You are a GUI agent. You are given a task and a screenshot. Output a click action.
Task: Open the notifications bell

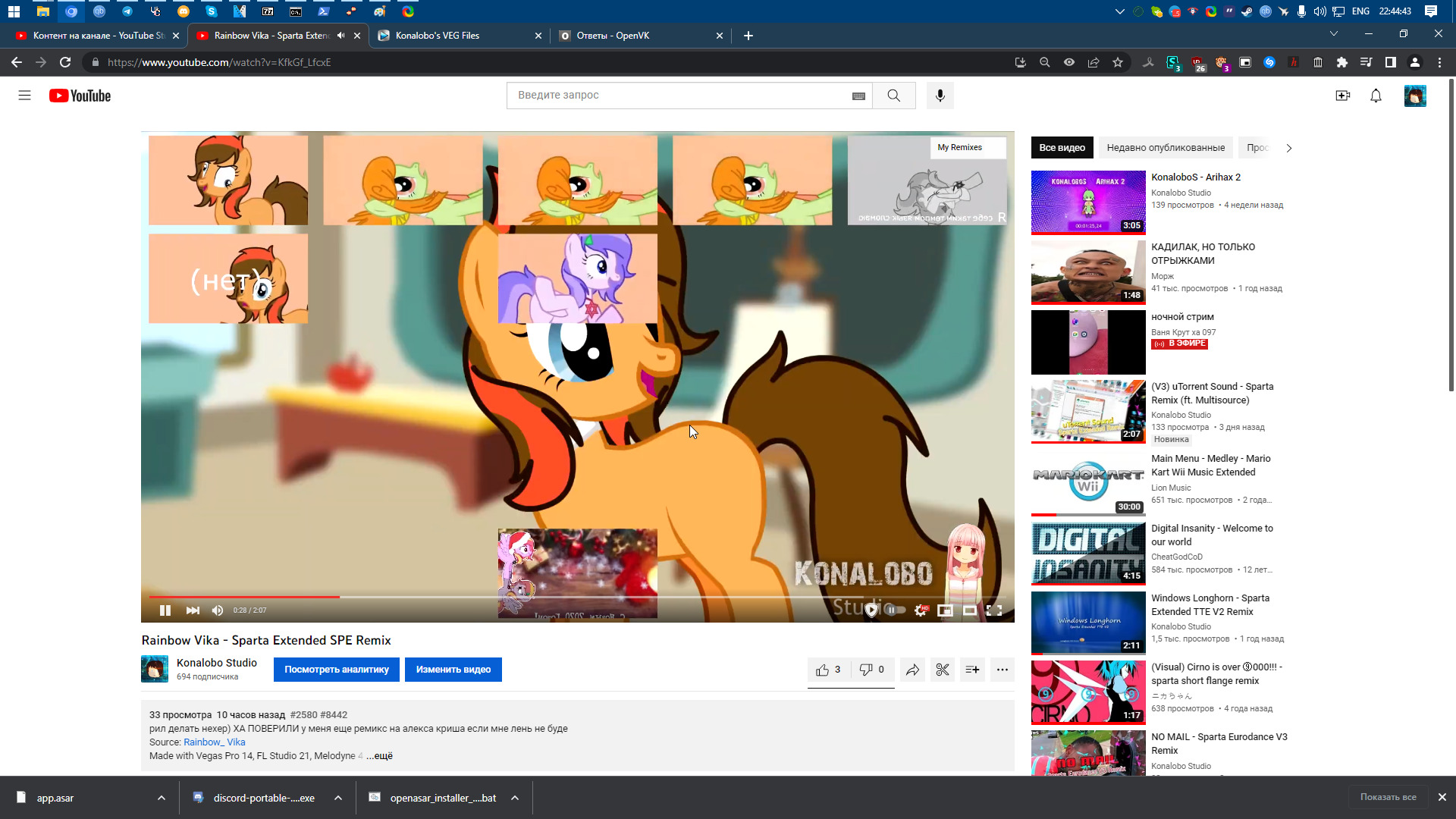(1376, 96)
